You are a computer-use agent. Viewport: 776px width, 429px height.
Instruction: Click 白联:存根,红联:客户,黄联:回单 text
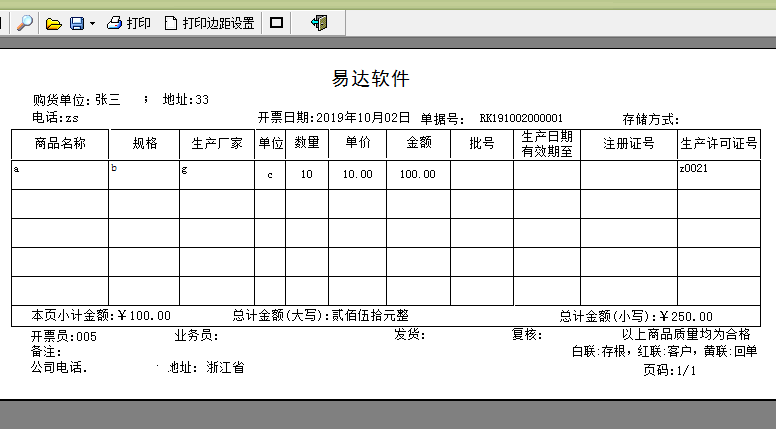point(665,351)
